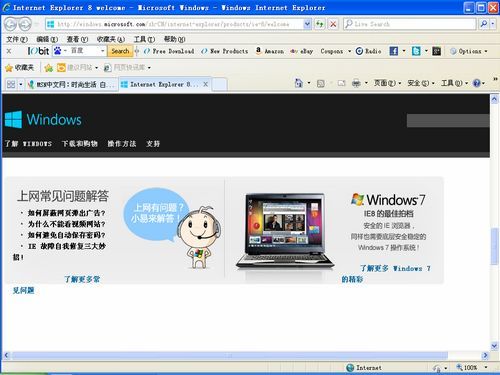Click the Quick Tabs grid icon
Viewport: 500px width, 375px height.
tap(11, 84)
